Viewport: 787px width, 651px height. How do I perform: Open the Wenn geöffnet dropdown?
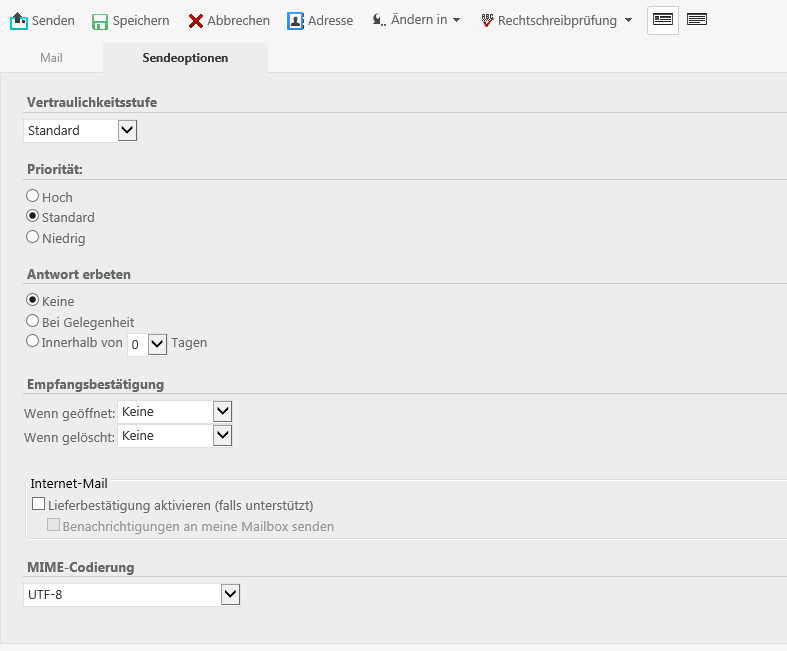coord(175,412)
